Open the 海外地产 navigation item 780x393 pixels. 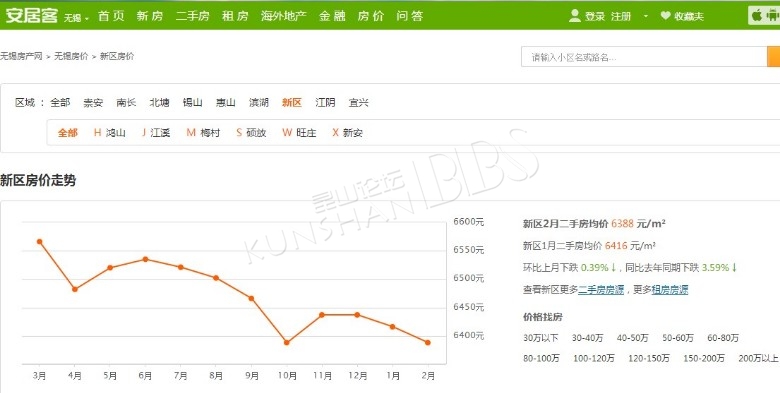284,16
